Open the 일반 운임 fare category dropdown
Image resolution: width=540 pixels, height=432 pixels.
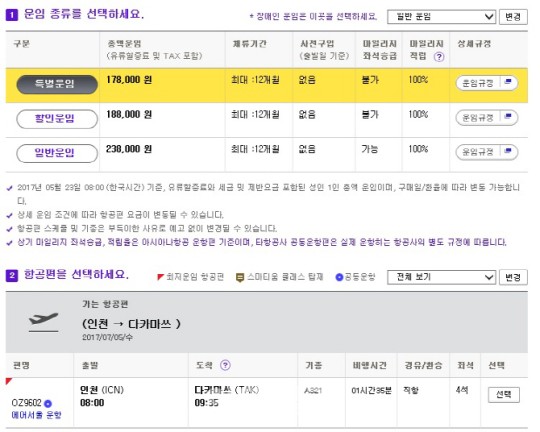tap(441, 17)
